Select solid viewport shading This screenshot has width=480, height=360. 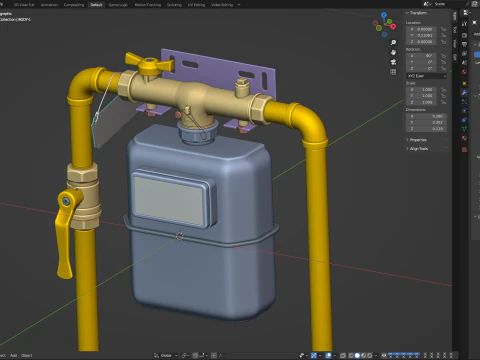(x=357, y=355)
